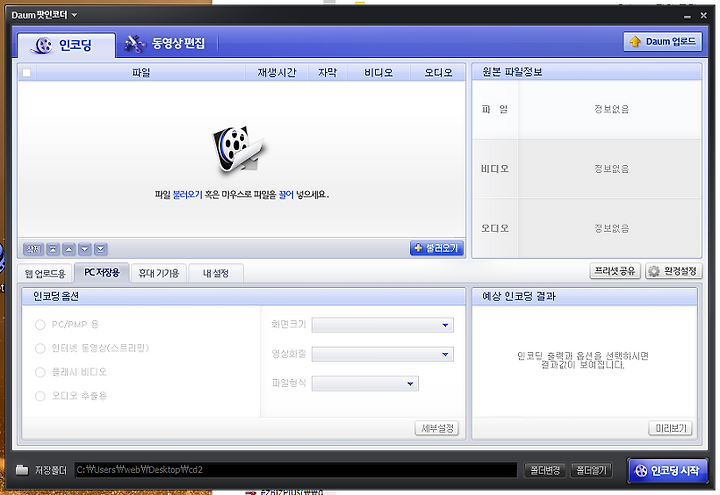Click the 프리셋 공유 button
Viewport: 720px width, 495px height.
[615, 271]
